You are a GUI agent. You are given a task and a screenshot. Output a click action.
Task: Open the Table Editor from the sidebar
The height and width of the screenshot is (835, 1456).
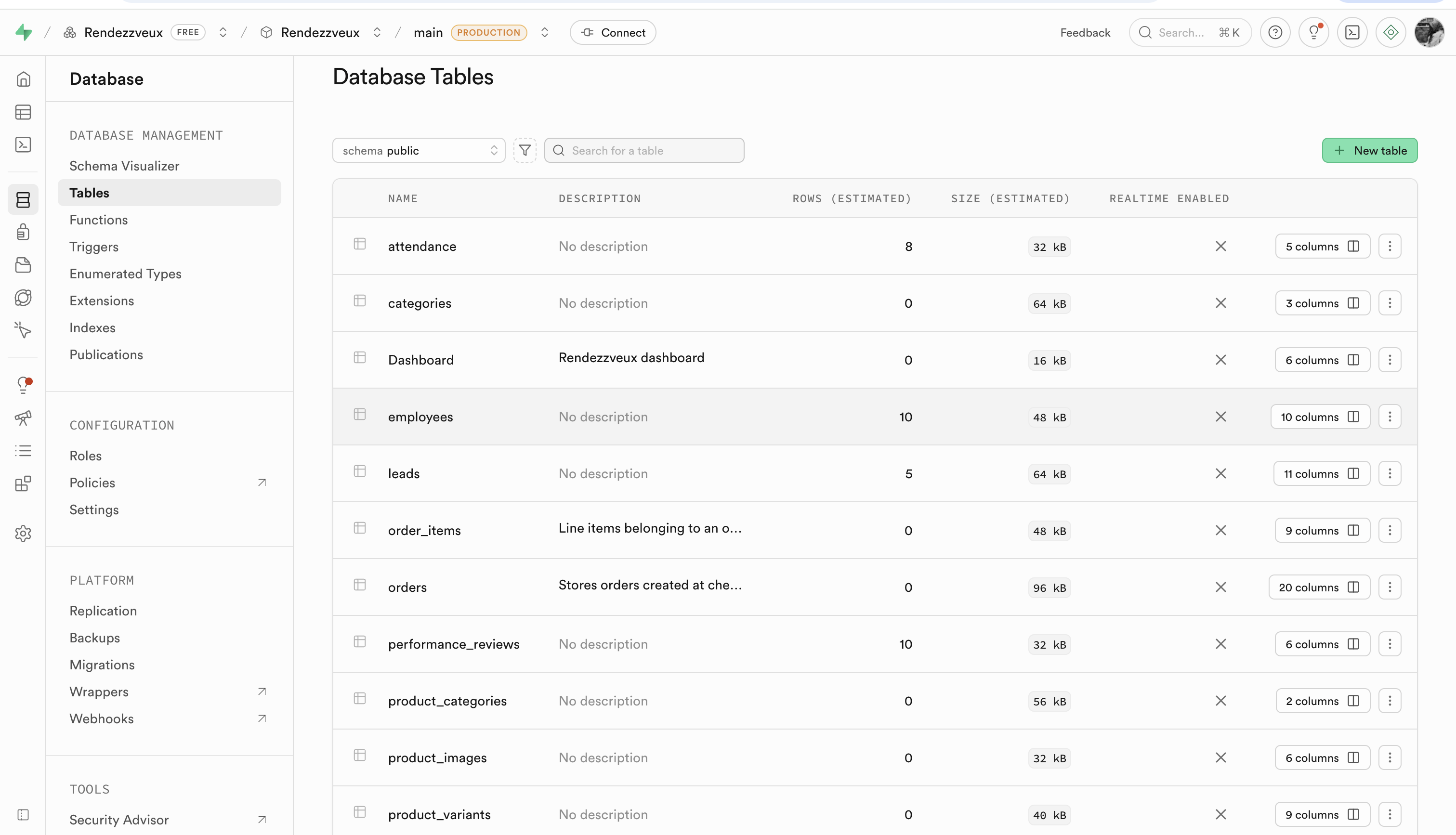pyautogui.click(x=23, y=112)
